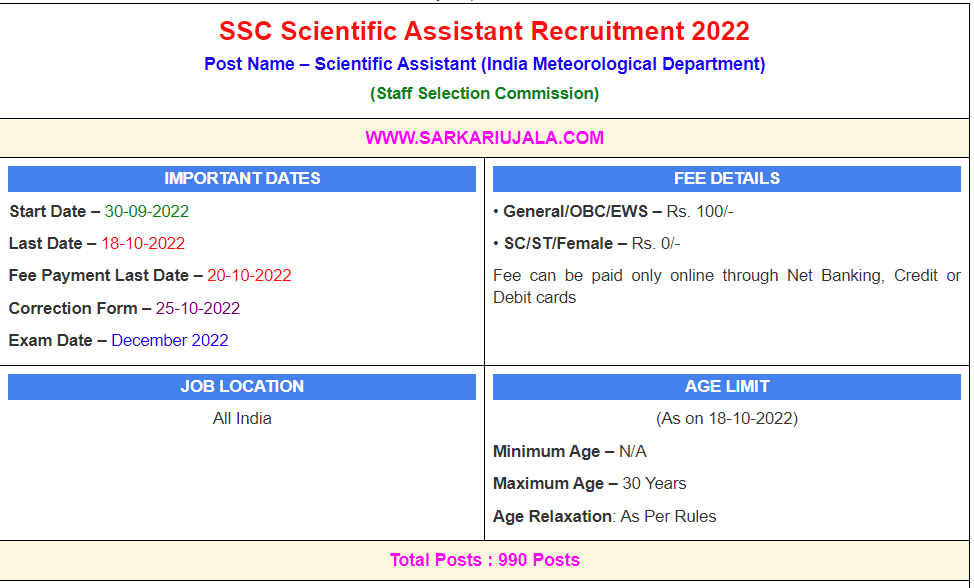Click the correction form date 25-10-2022

tap(198, 308)
